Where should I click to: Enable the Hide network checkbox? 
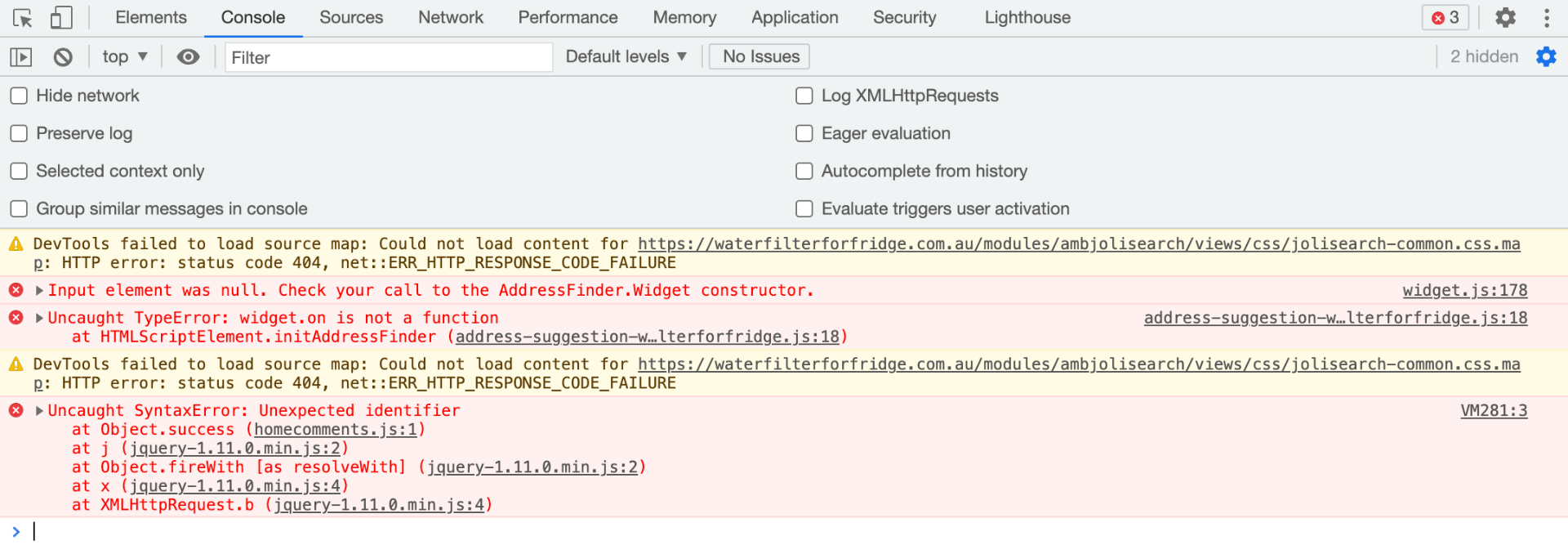[x=19, y=96]
